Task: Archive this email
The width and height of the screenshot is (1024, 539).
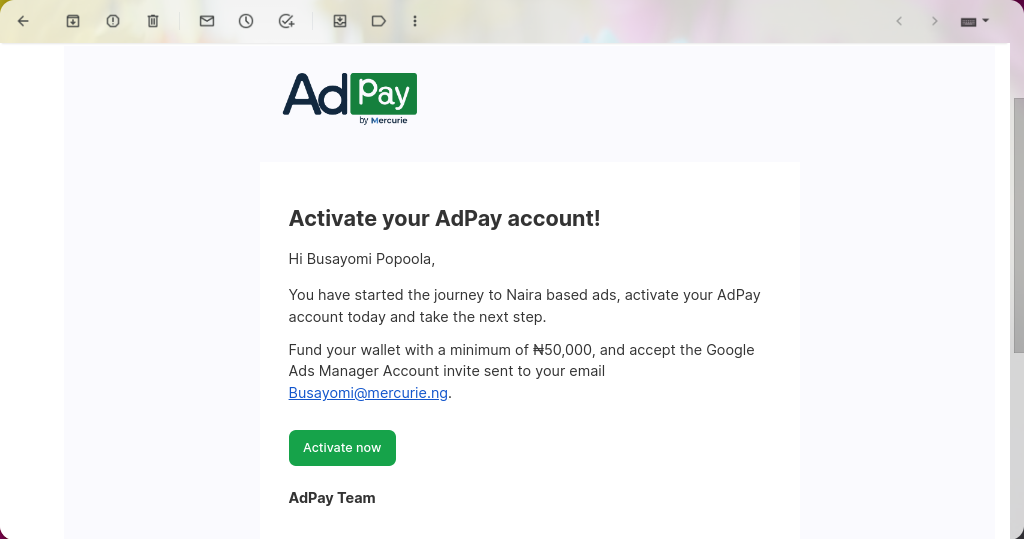Action: pyautogui.click(x=73, y=21)
